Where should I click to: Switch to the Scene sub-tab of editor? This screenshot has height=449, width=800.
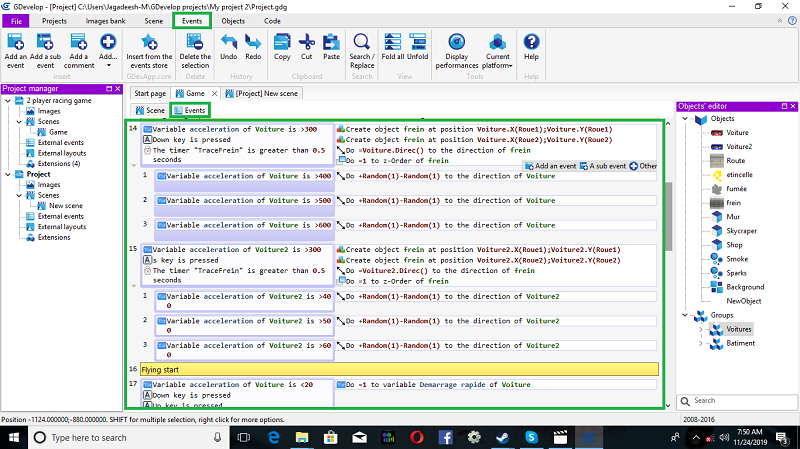pos(150,110)
